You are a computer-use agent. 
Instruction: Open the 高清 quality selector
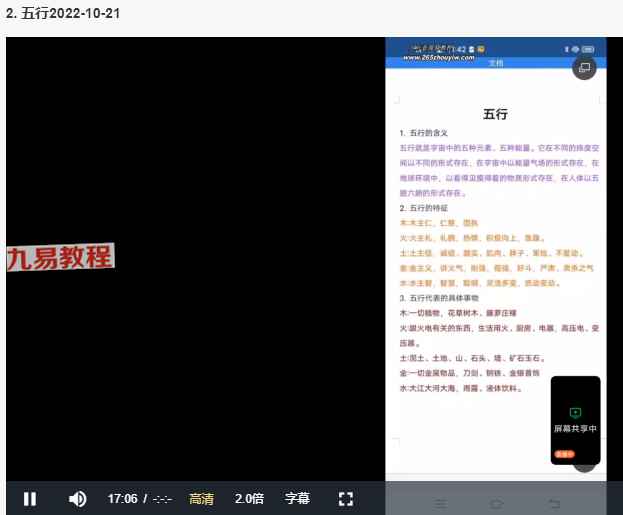coord(201,499)
